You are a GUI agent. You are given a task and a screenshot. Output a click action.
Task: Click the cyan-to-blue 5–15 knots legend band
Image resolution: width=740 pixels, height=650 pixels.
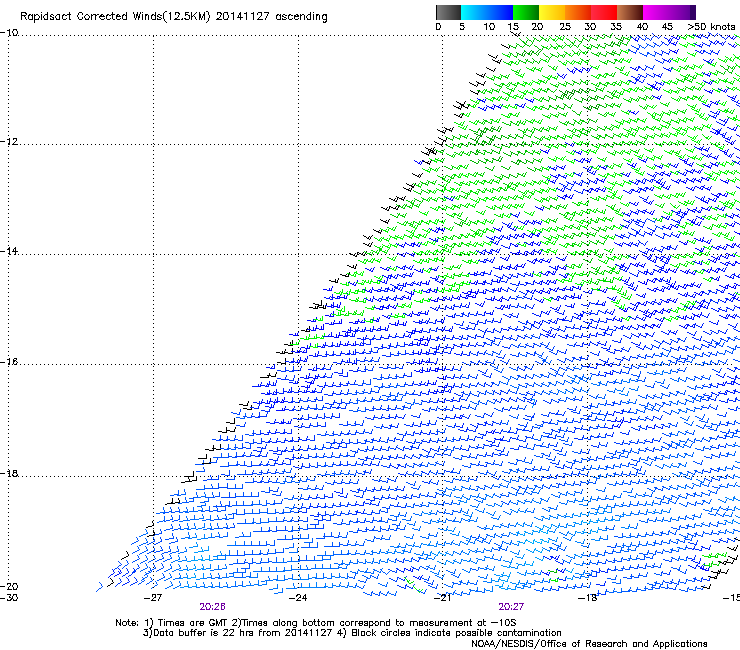(487, 12)
